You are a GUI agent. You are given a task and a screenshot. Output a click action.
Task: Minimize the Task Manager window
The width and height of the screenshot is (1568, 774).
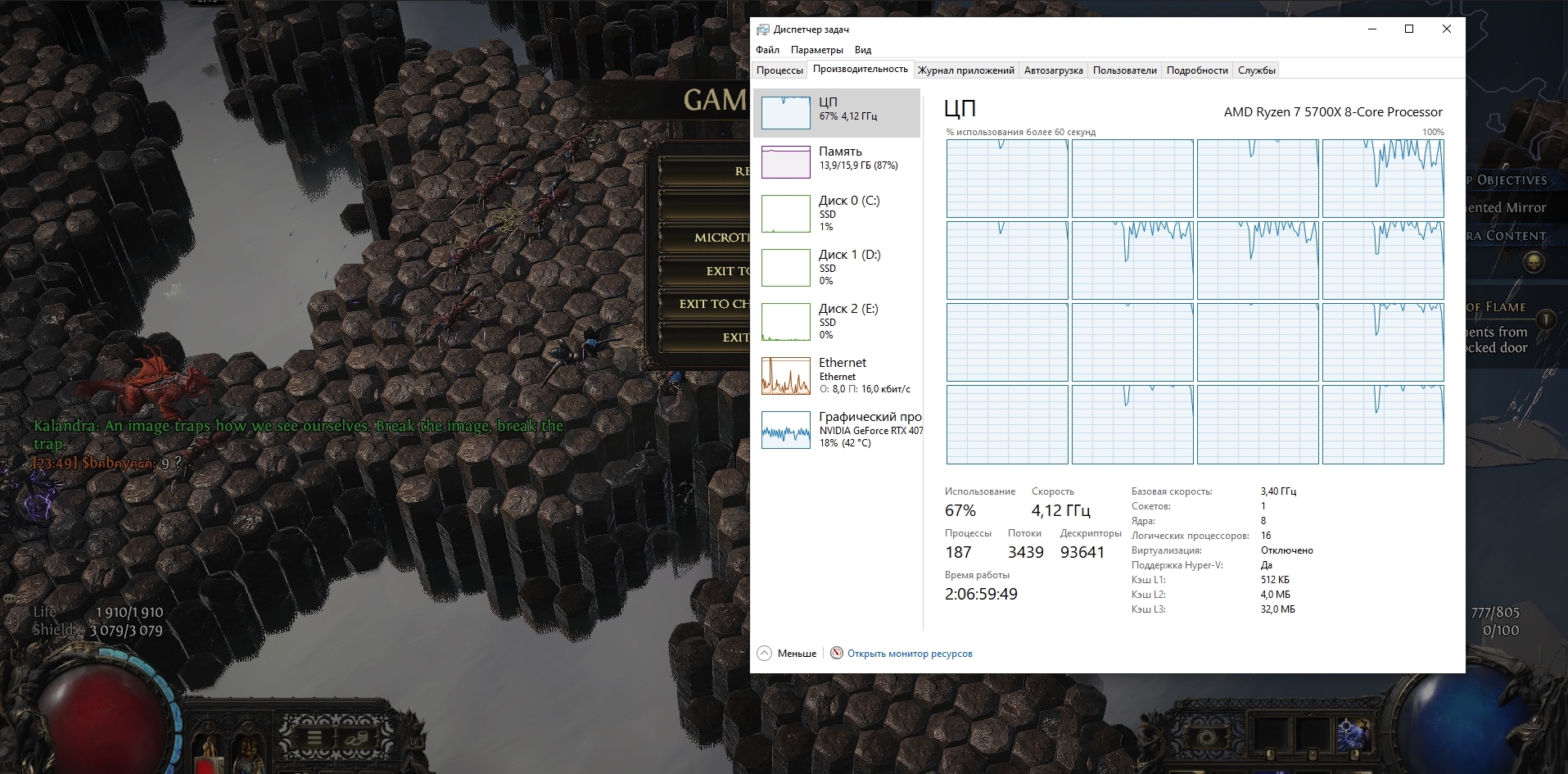point(1371,29)
